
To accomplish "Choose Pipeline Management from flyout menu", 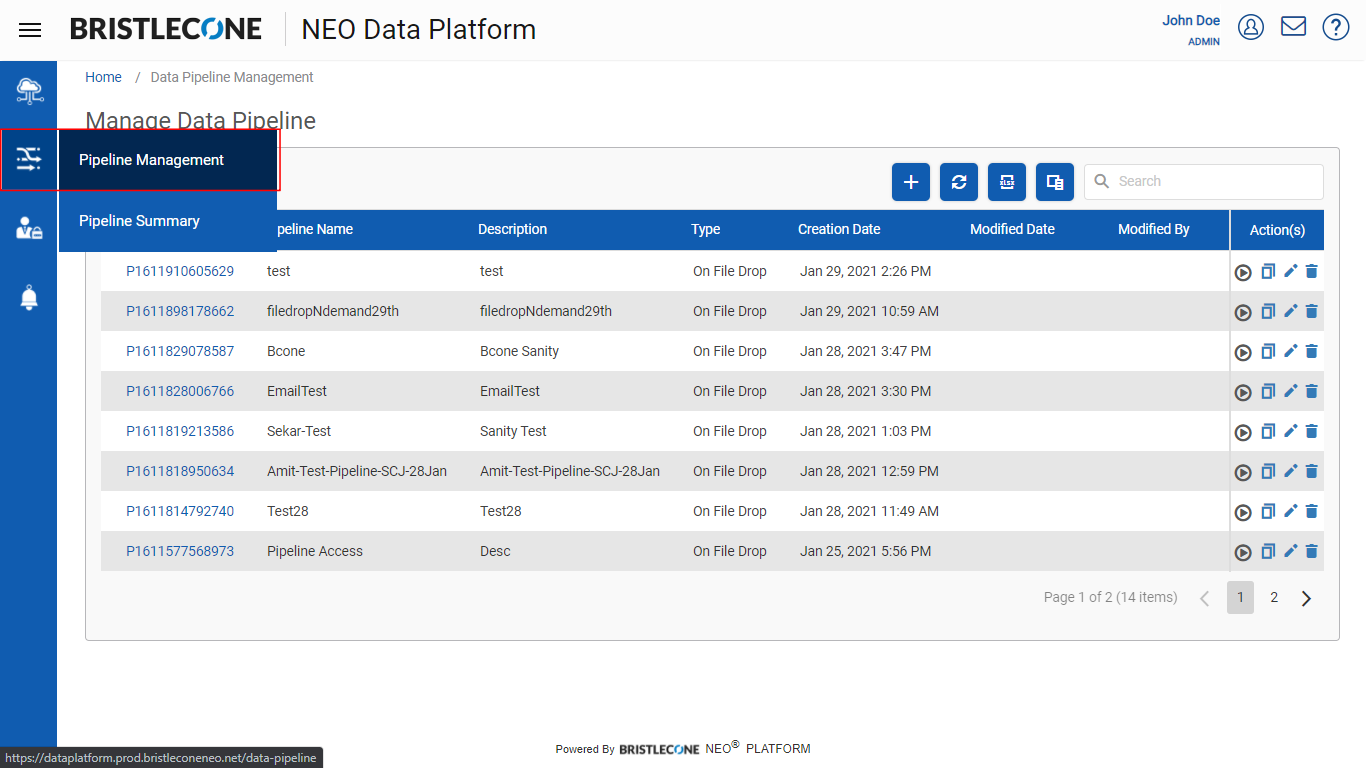I will [167, 160].
